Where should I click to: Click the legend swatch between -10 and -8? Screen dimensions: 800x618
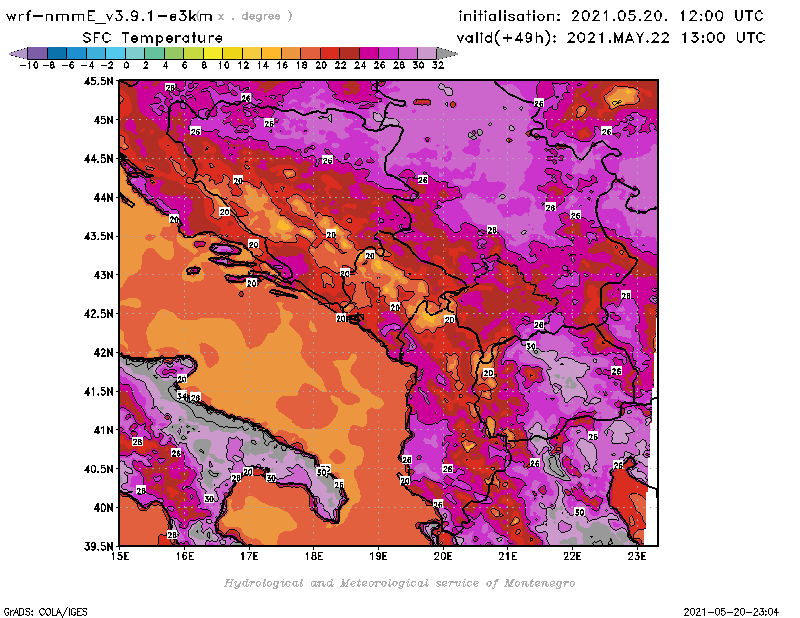click(x=38, y=53)
